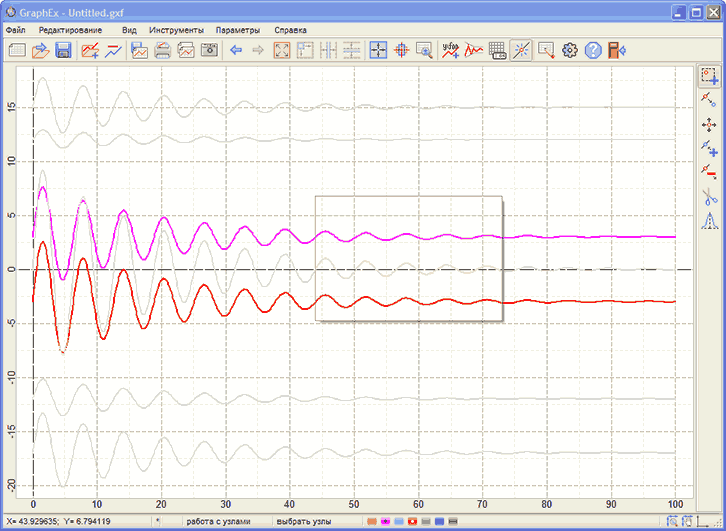Click the add function y=f(x) icon
The width and height of the screenshot is (726, 531).
451,50
